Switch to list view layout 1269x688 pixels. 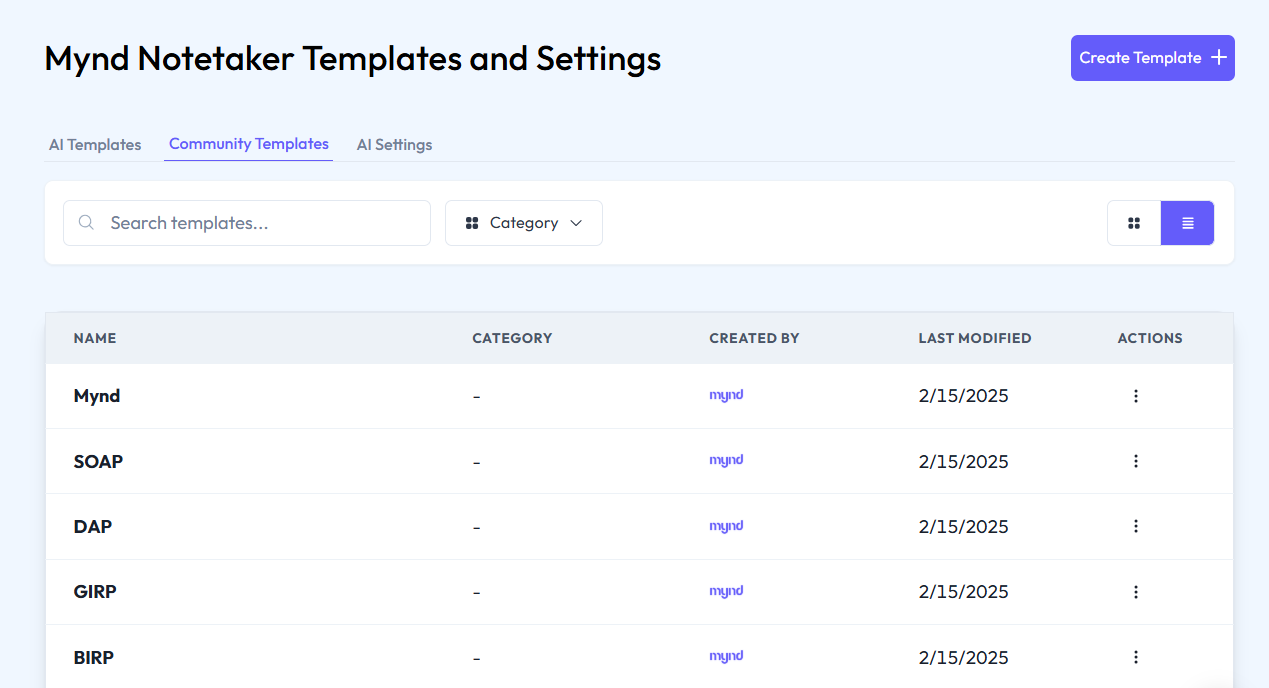coord(1187,223)
